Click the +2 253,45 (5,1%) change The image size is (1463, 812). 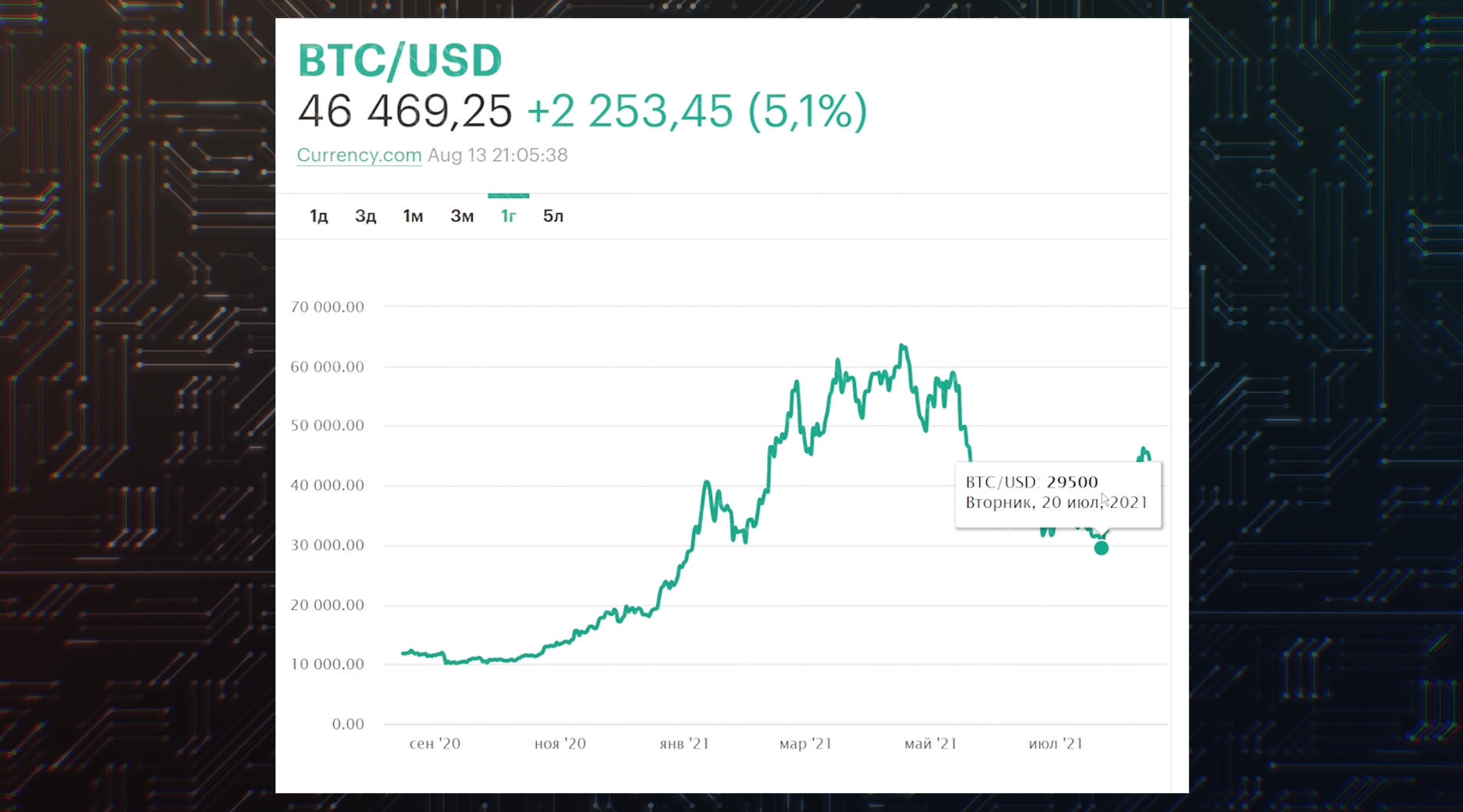pyautogui.click(x=697, y=111)
